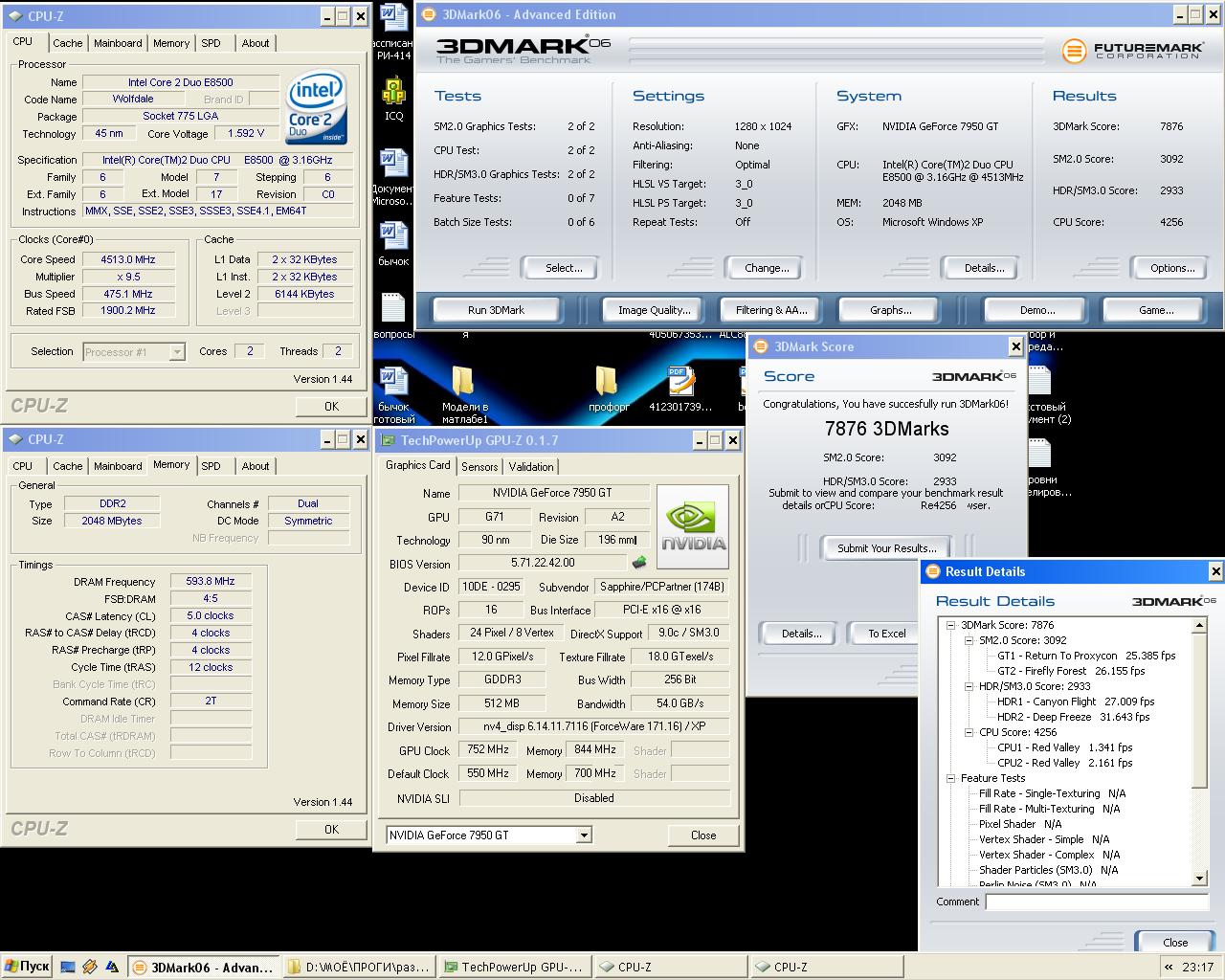Click the Result Details scrollbar up arrow
The width and height of the screenshot is (1225, 980).
[1200, 626]
